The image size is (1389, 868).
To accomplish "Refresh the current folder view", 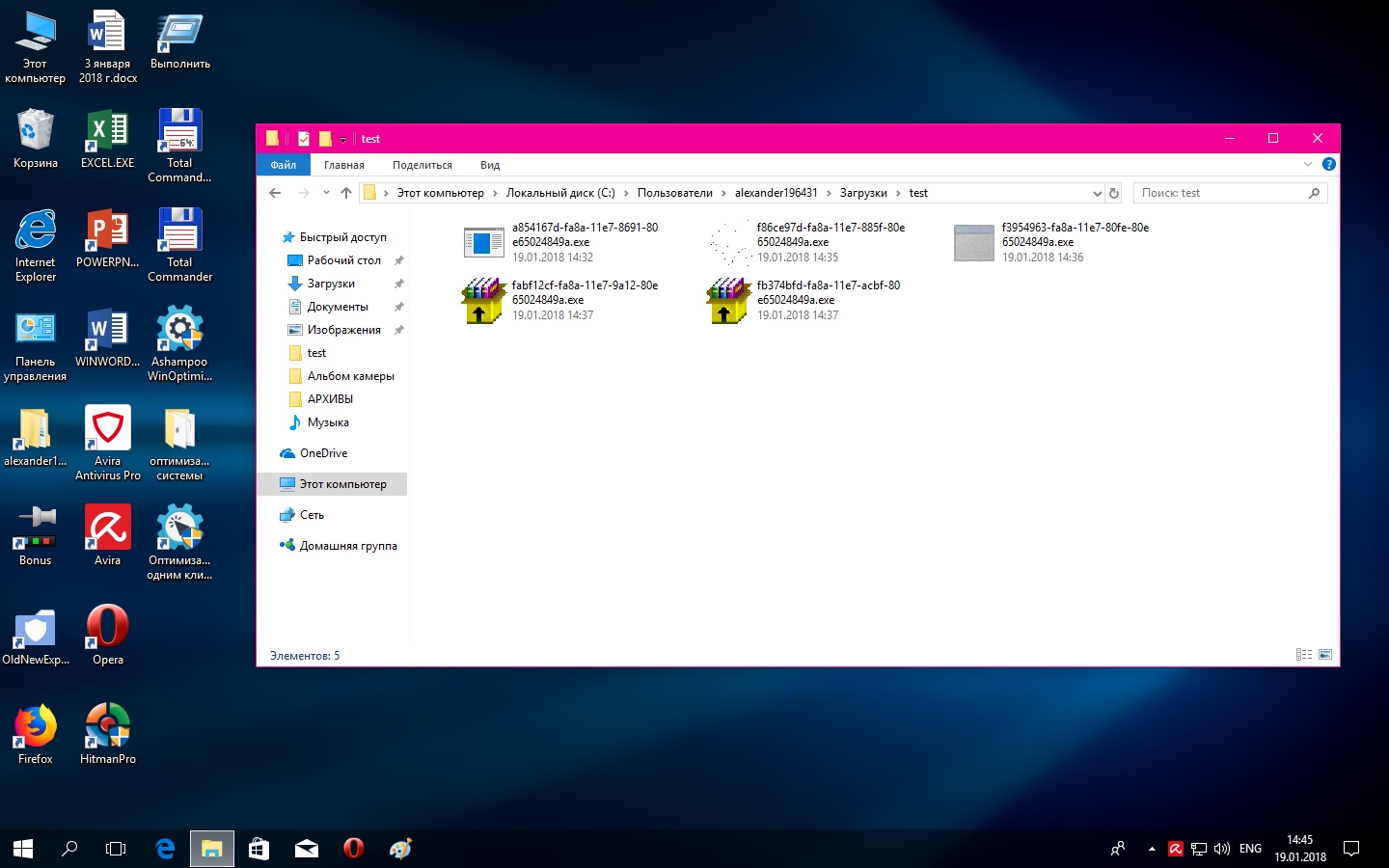I will [x=1114, y=193].
